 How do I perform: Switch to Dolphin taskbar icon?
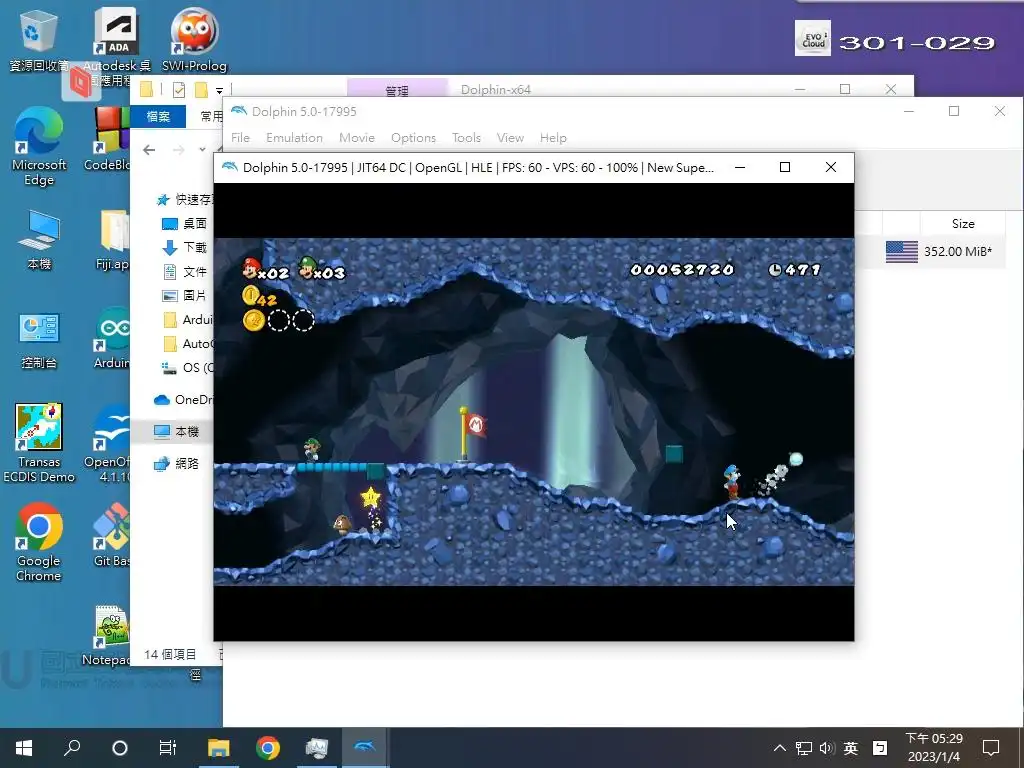click(x=364, y=748)
